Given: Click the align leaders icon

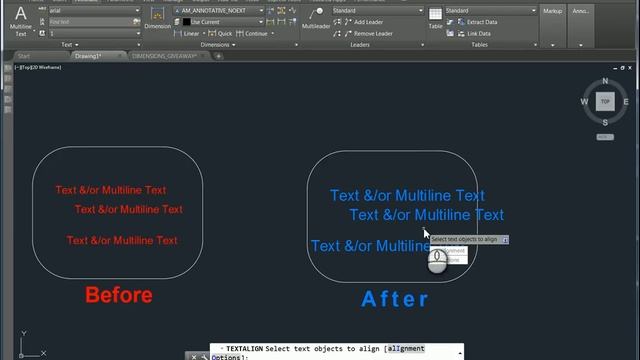Looking at the screenshot, I should pyautogui.click(x=337, y=22).
